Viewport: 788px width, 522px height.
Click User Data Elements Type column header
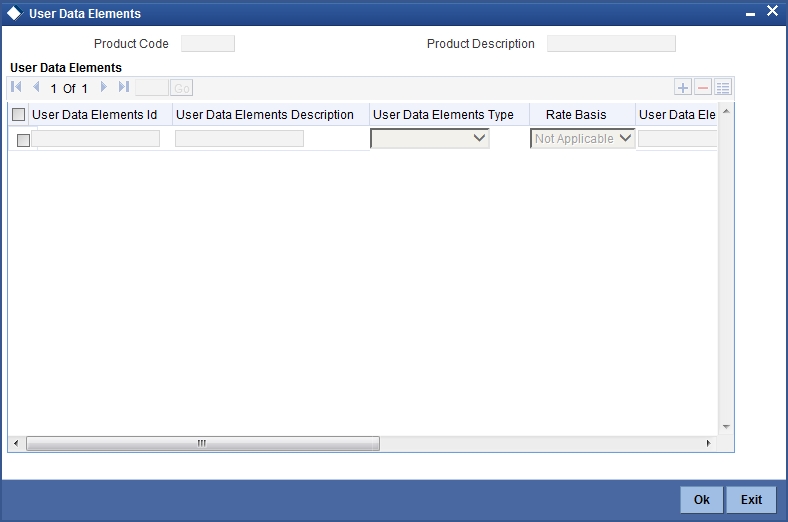443,115
